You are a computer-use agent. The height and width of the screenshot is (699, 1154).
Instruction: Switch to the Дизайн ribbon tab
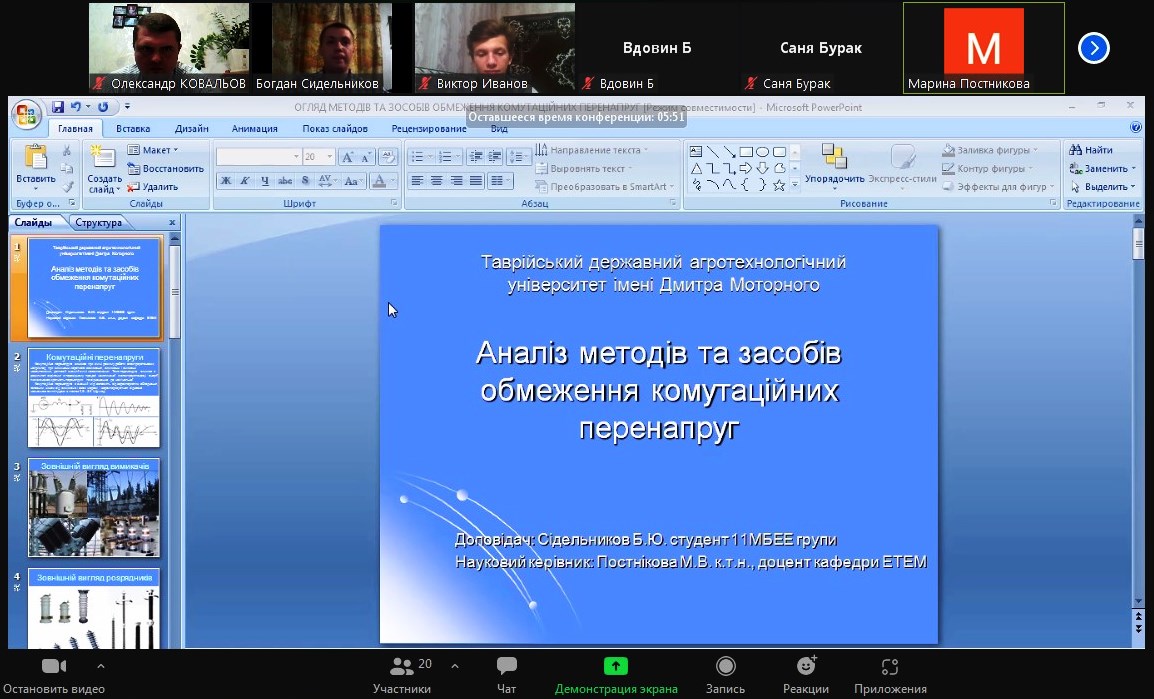tap(191, 128)
